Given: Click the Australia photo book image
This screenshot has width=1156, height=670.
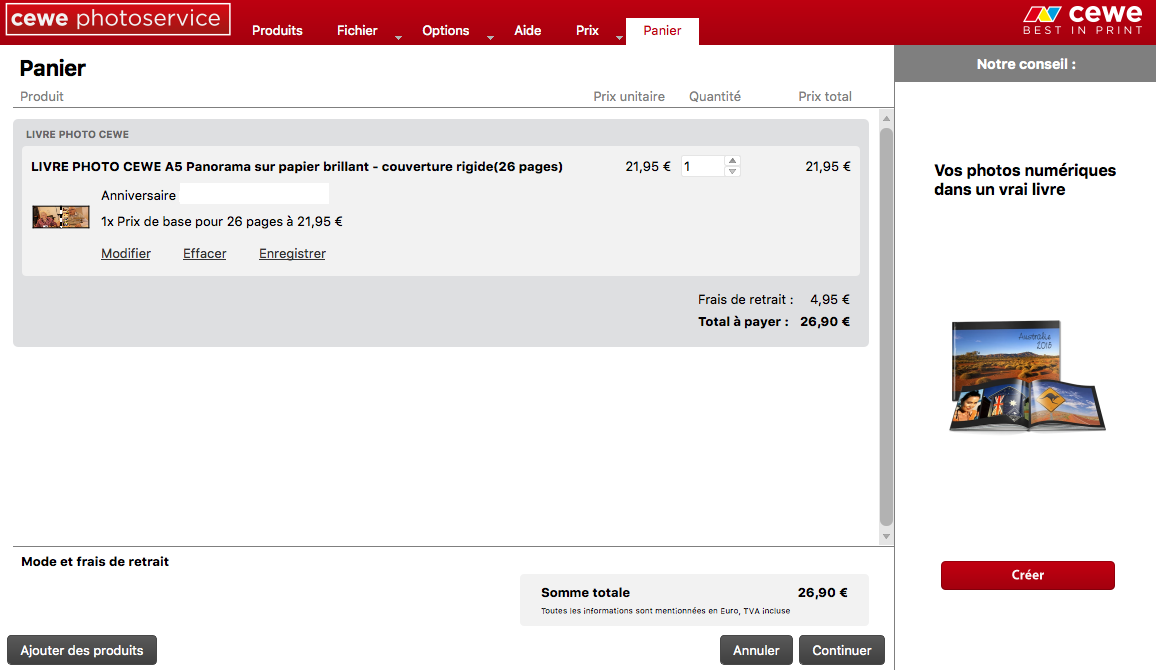Looking at the screenshot, I should 1027,376.
